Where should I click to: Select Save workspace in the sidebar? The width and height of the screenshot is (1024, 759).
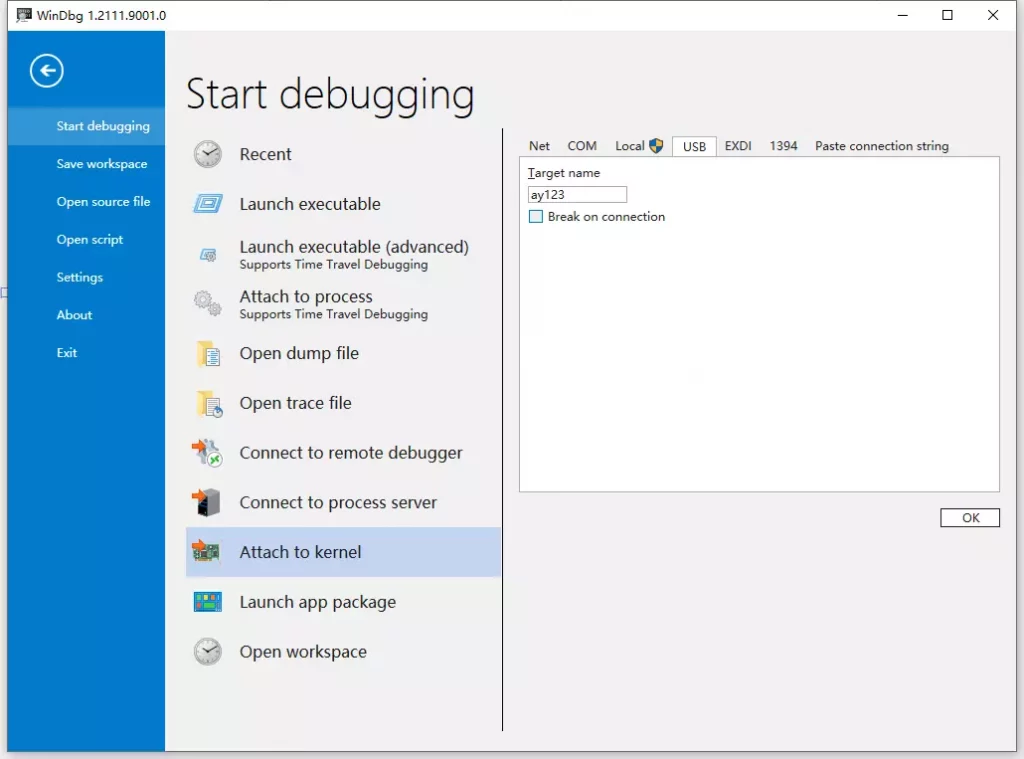(x=101, y=164)
